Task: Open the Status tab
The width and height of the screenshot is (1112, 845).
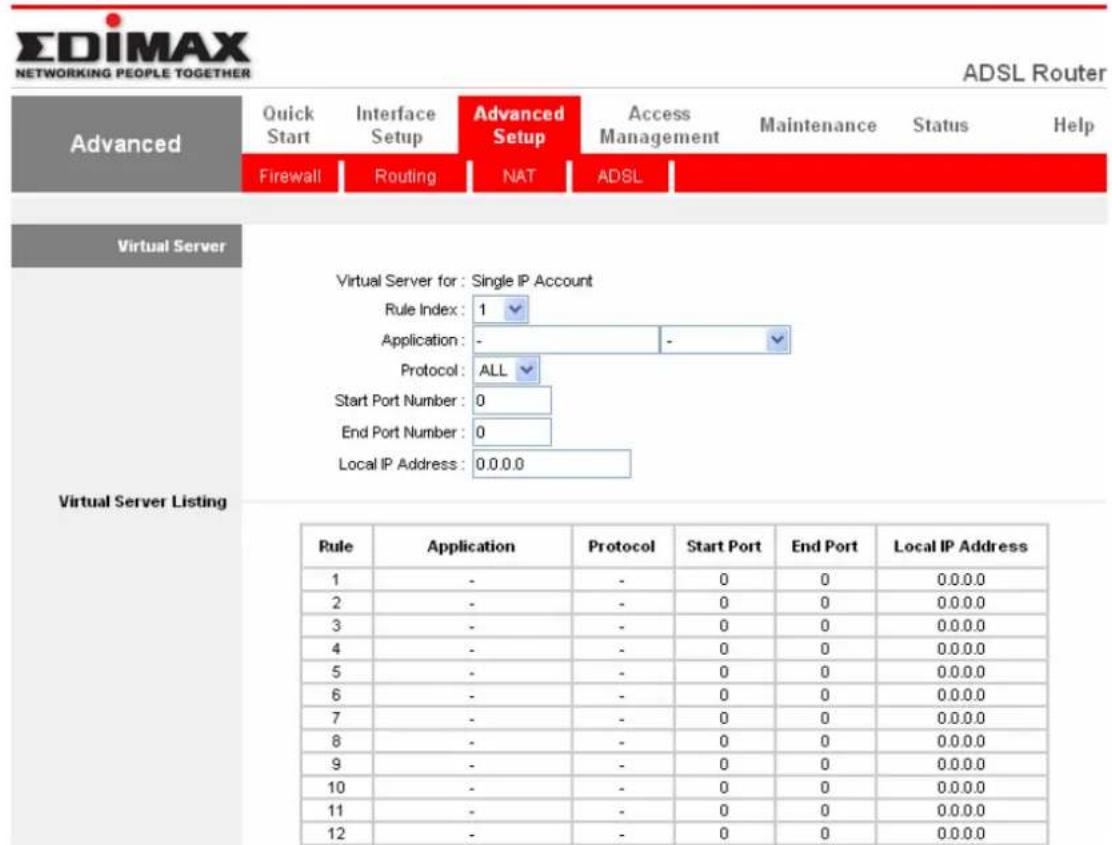Action: 940,125
